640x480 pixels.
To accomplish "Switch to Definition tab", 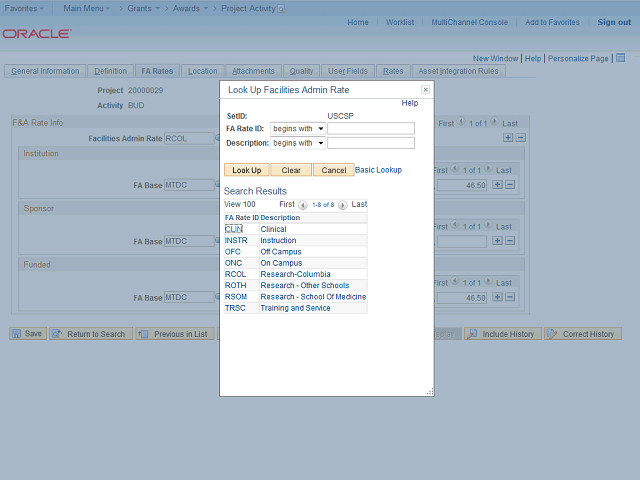I will coord(110,71).
